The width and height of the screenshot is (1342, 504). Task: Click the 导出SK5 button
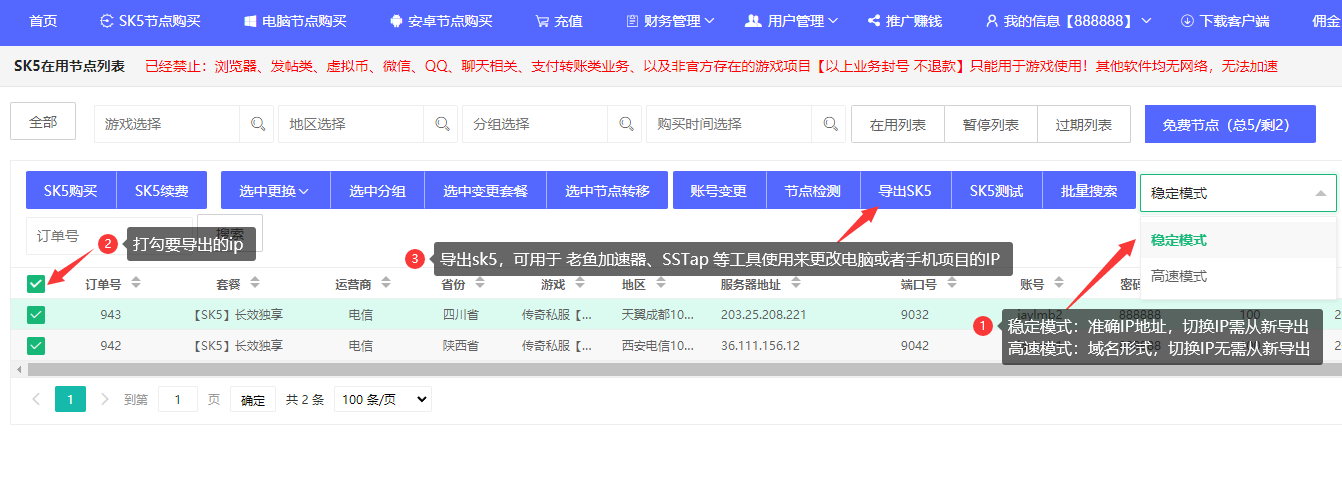905,191
